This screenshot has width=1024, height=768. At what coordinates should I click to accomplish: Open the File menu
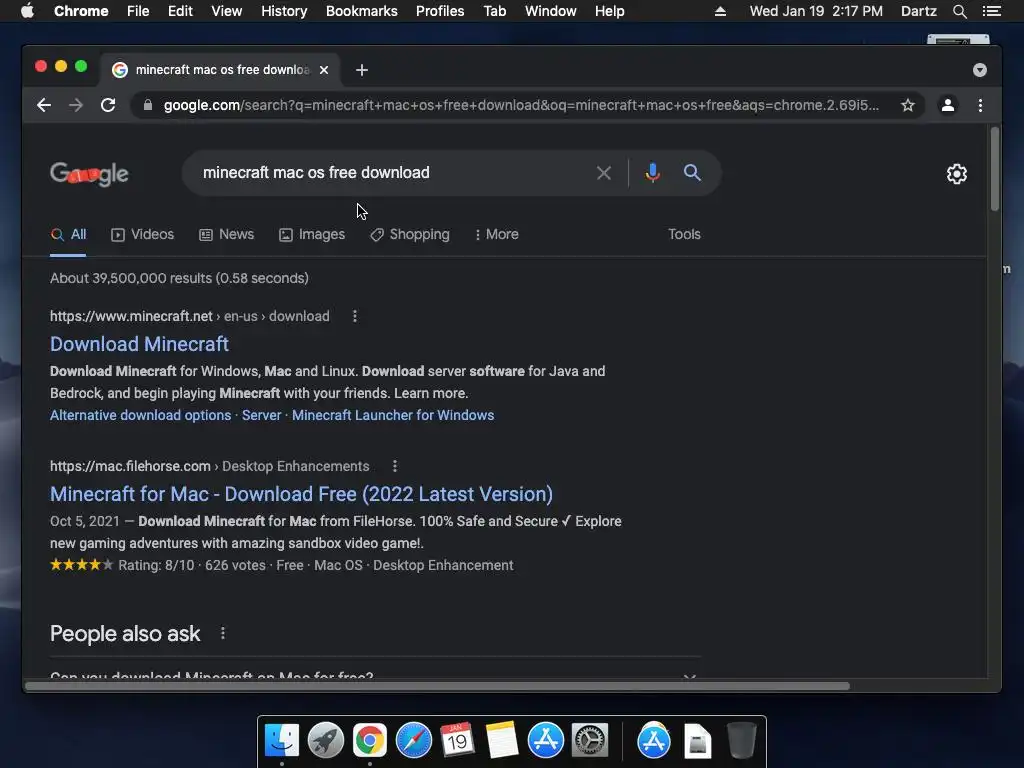point(138,11)
